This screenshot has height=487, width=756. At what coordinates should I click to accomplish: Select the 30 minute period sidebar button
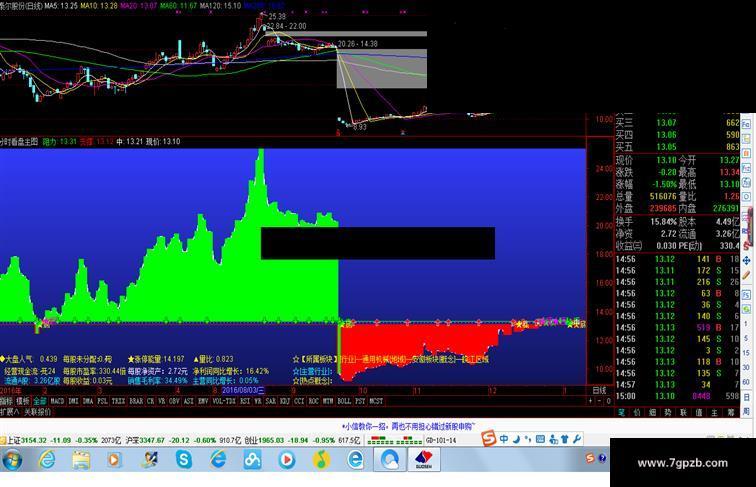tap(746, 367)
